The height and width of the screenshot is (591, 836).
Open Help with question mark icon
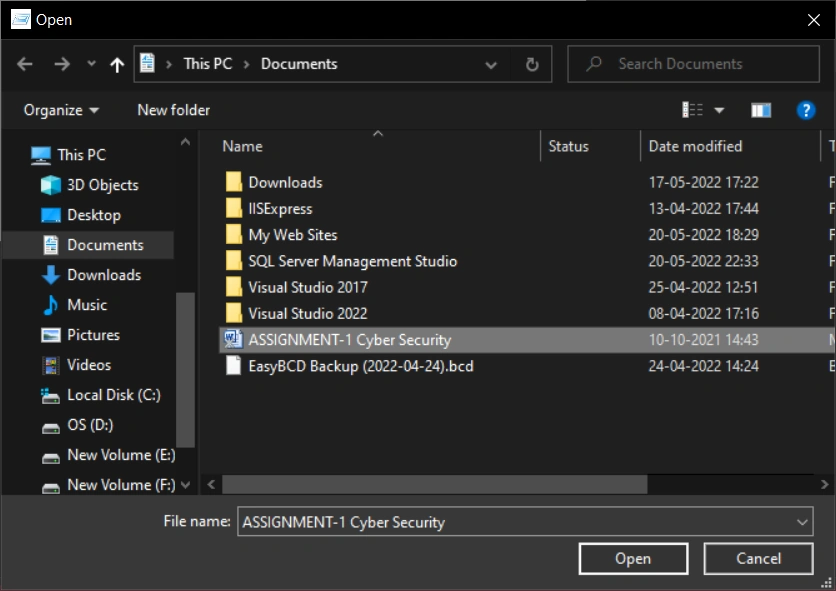806,110
